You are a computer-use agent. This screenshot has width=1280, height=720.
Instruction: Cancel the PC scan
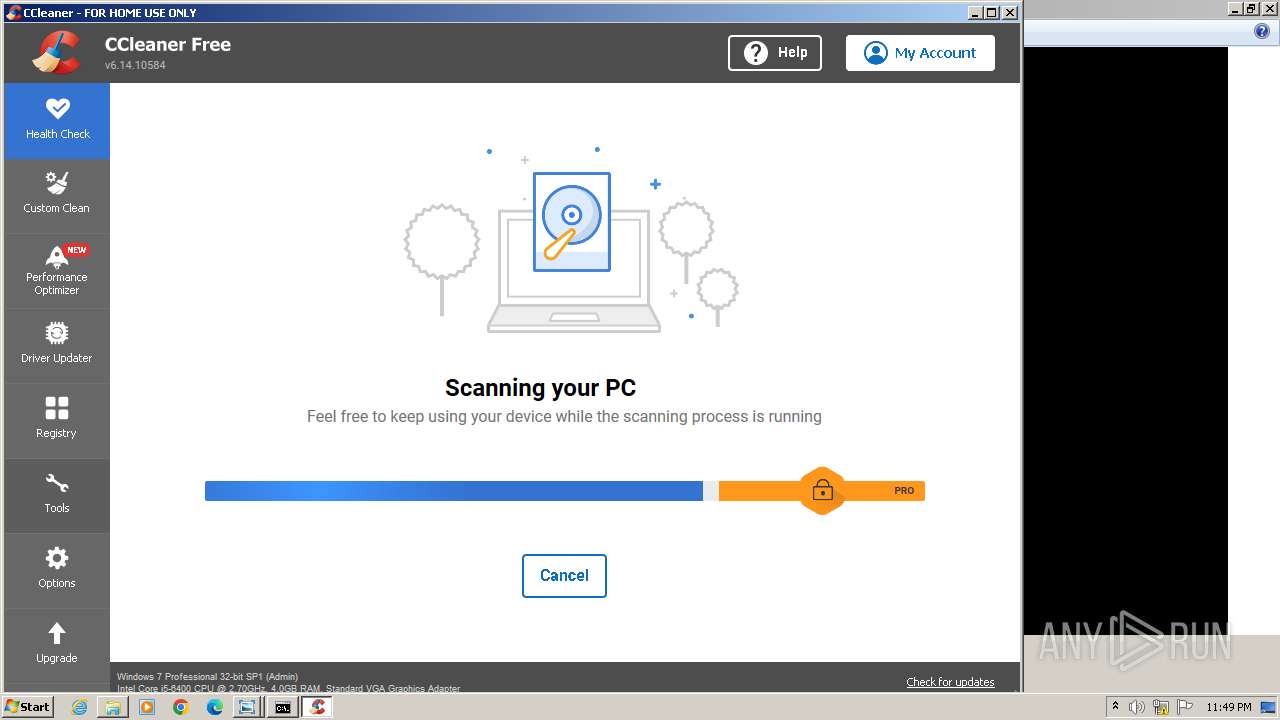[x=564, y=575]
